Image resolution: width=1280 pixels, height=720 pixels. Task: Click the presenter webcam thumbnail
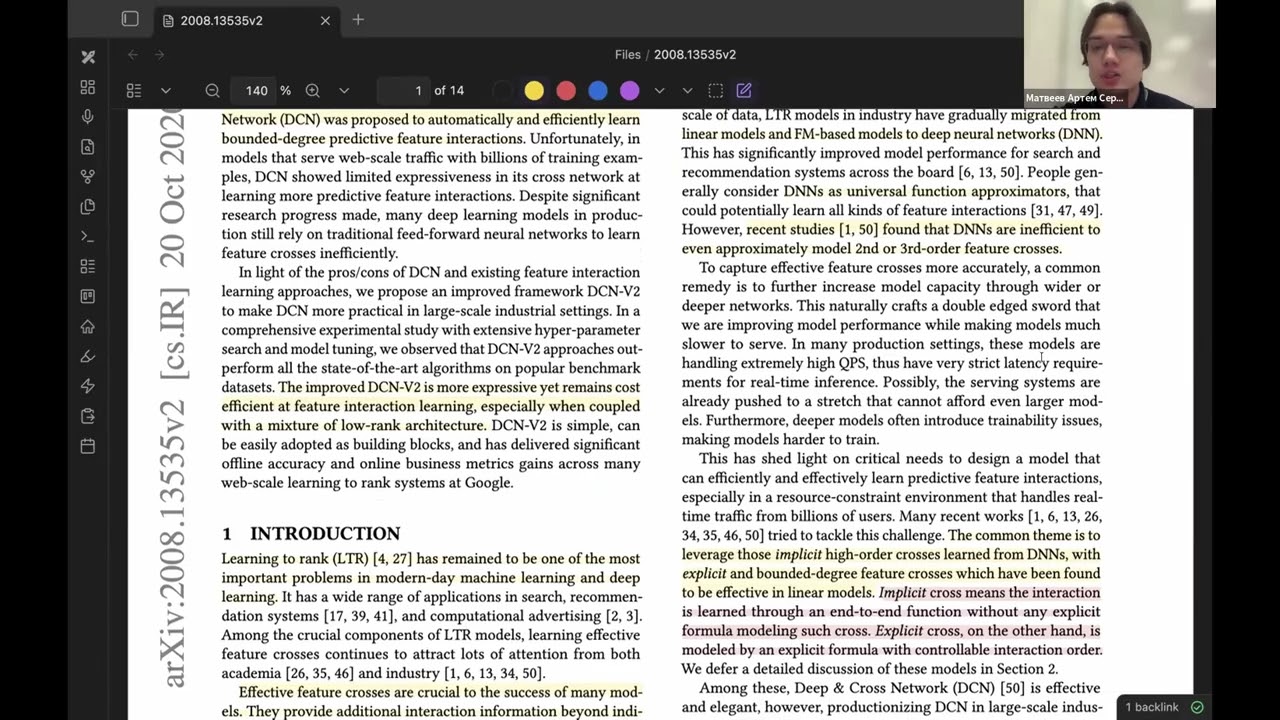(1120, 53)
